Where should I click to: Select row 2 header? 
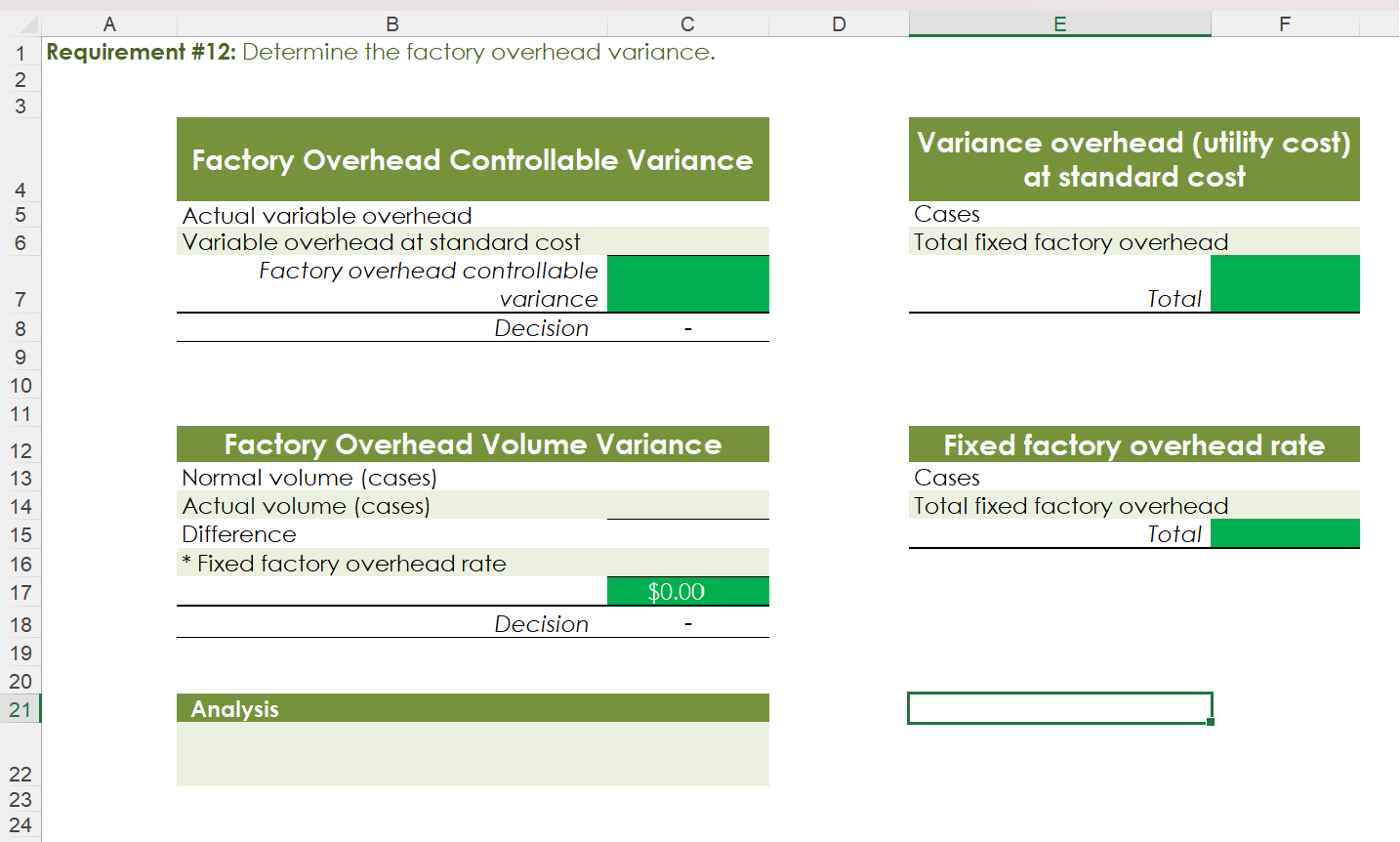point(21,80)
